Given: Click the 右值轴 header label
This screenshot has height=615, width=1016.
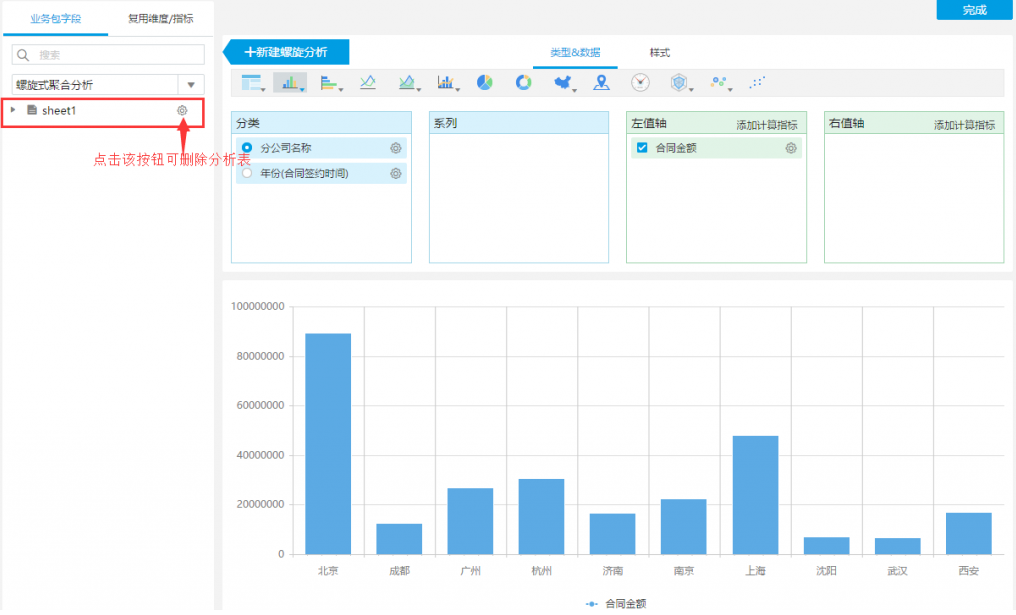Looking at the screenshot, I should [x=846, y=123].
